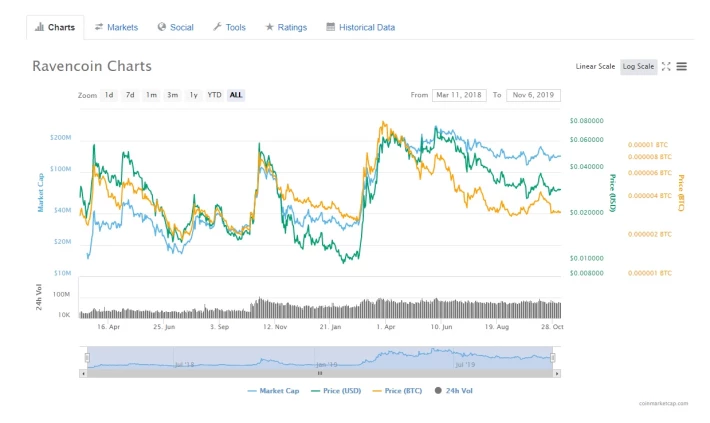Click the navigator scrollbar center grip

(320, 374)
